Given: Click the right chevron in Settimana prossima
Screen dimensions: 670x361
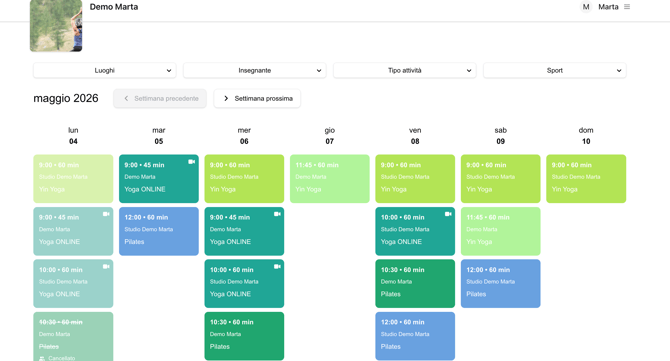Looking at the screenshot, I should coord(226,98).
